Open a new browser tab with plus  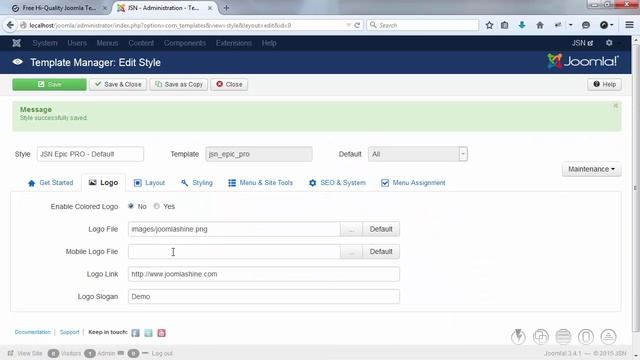[x=226, y=8]
